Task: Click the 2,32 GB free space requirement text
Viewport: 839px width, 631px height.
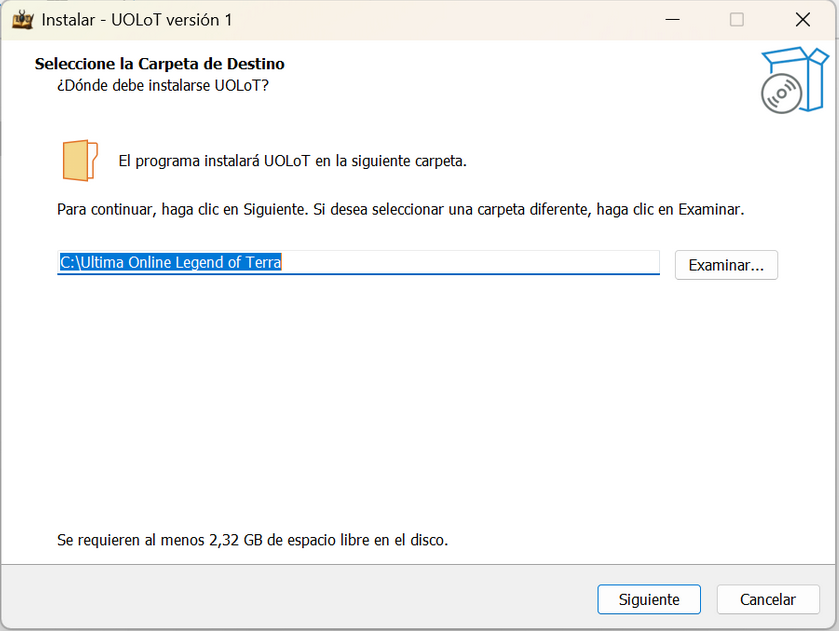Action: (x=252, y=540)
